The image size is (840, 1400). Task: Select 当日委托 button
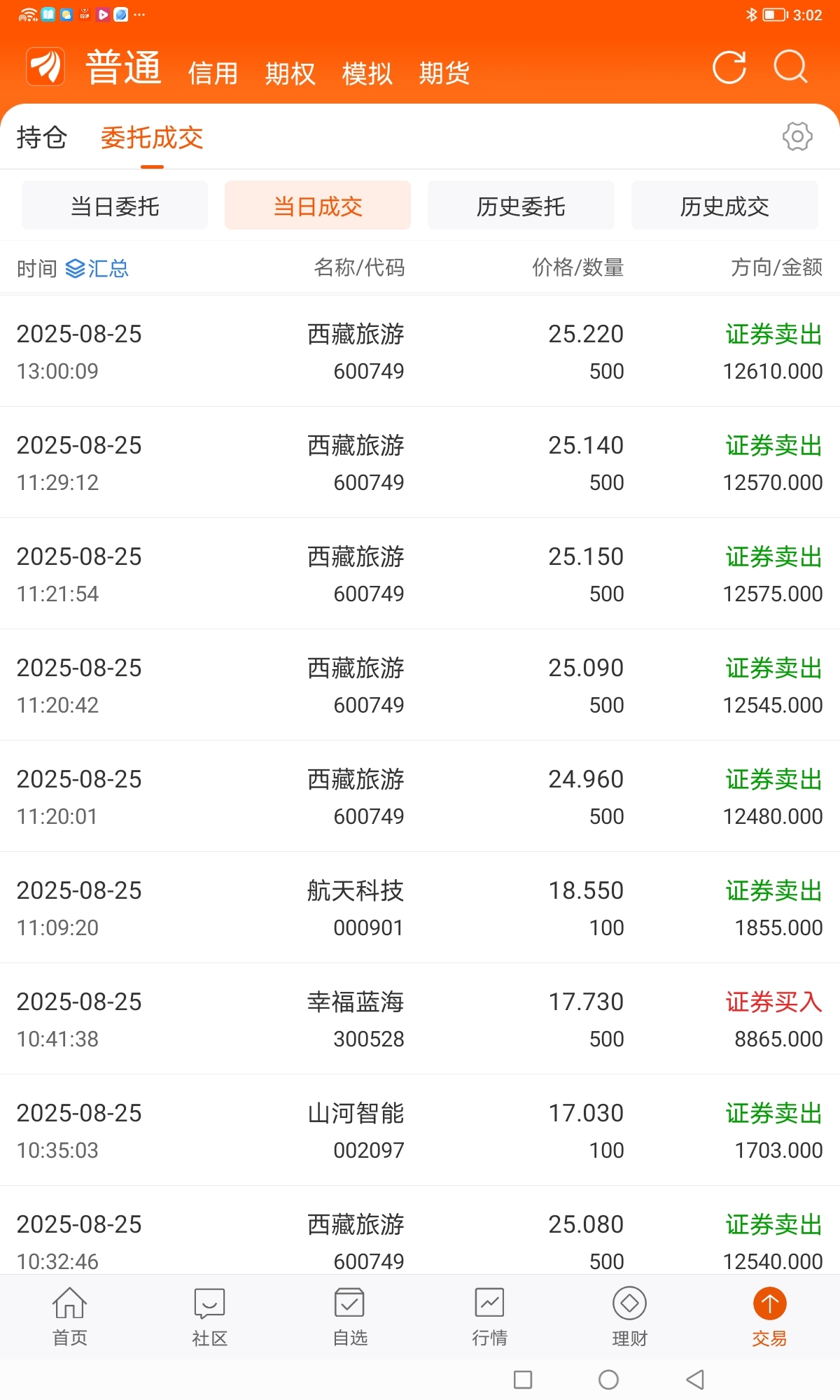[115, 205]
